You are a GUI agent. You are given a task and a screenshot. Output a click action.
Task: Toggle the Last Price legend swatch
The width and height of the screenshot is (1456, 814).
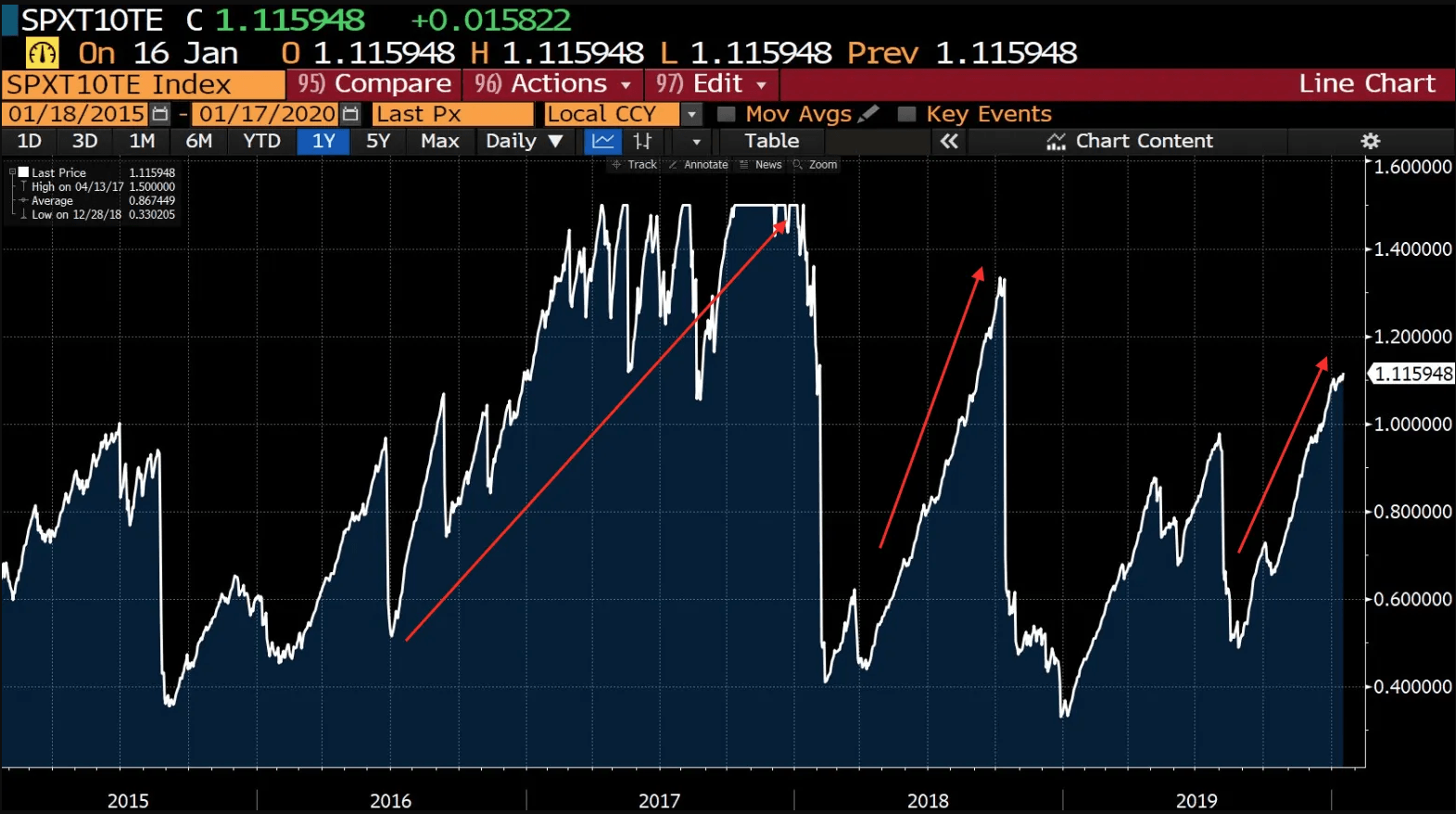[24, 172]
